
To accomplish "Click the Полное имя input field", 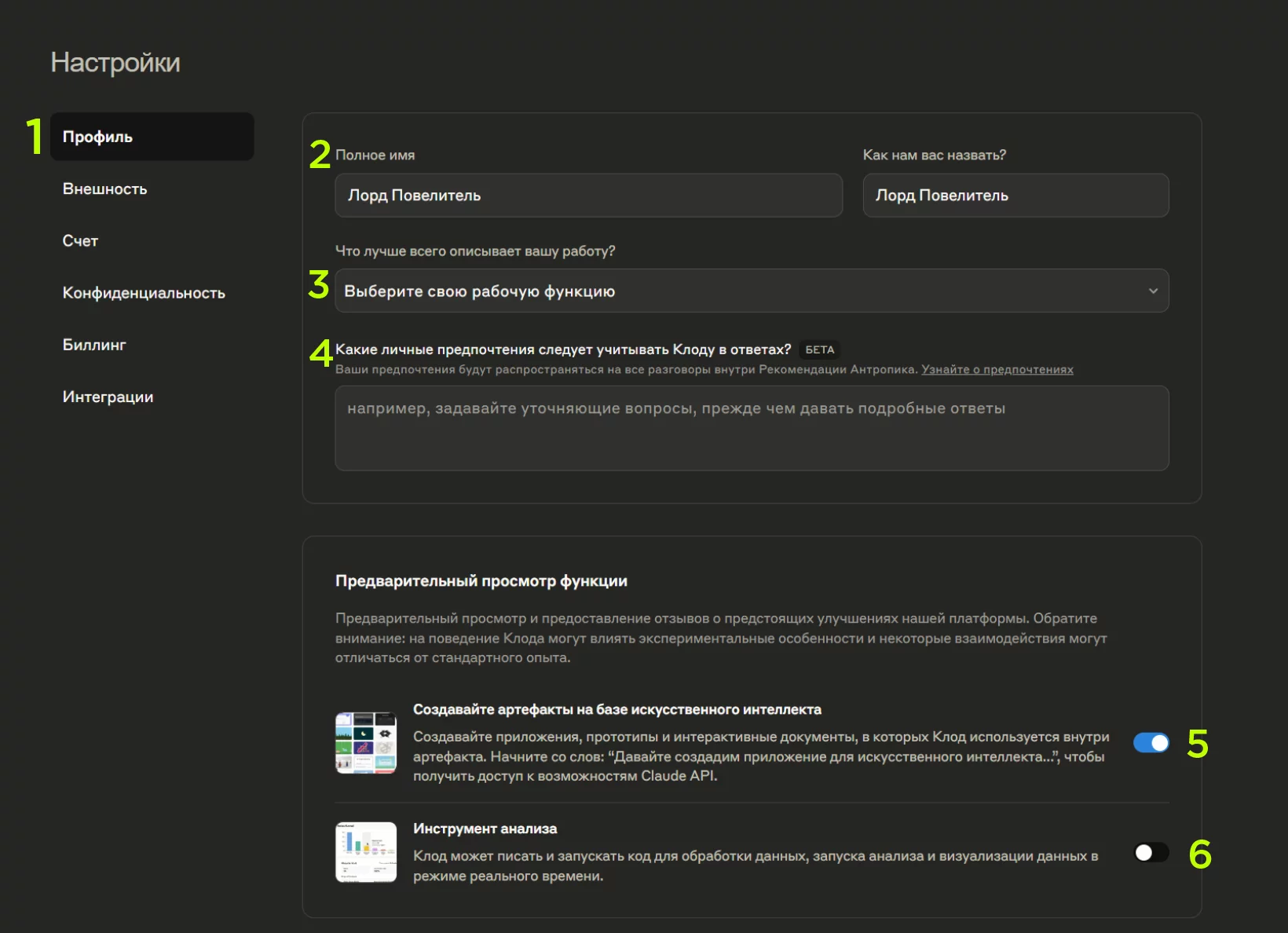I will coord(588,196).
